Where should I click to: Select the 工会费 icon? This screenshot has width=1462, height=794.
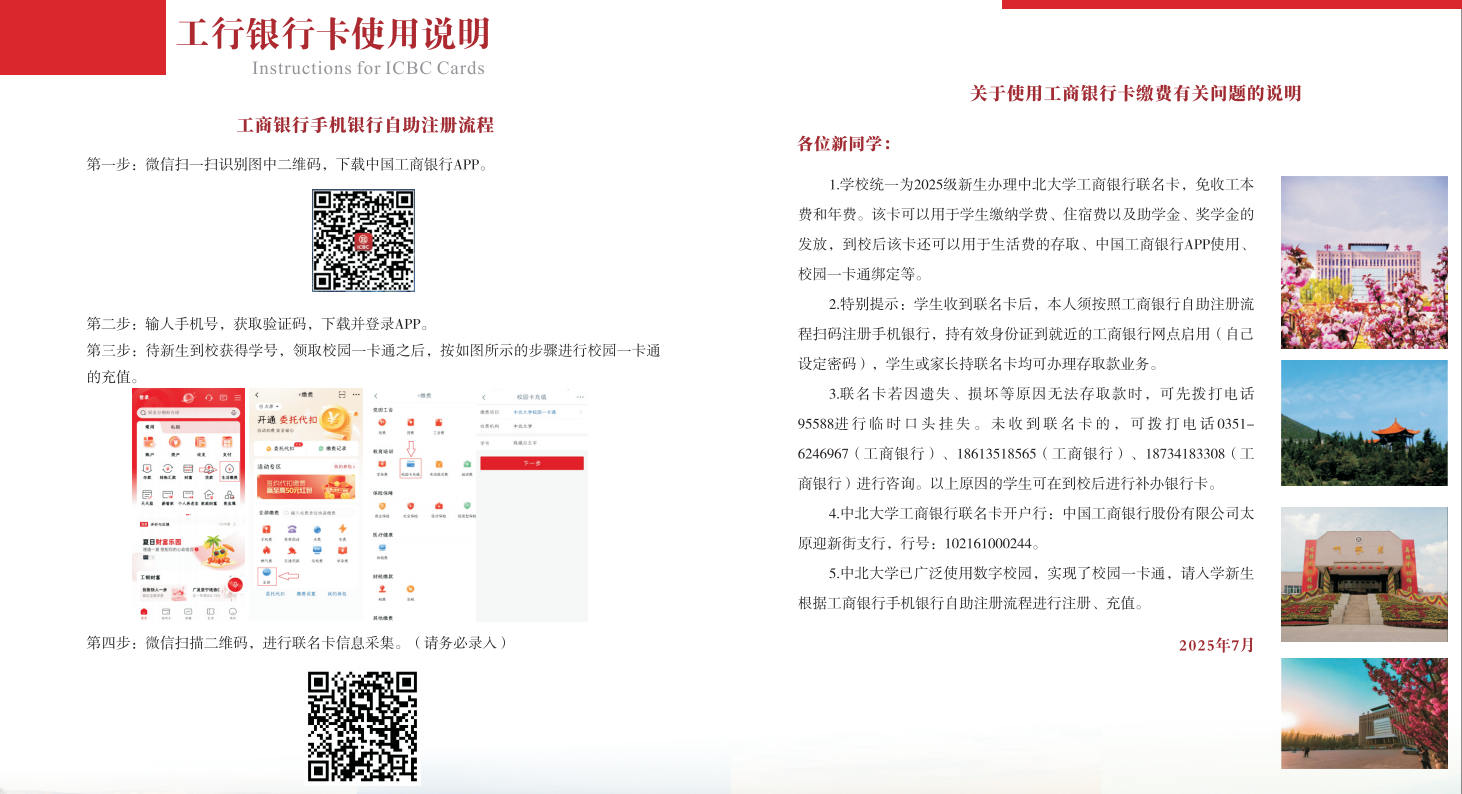pyautogui.click(x=439, y=422)
